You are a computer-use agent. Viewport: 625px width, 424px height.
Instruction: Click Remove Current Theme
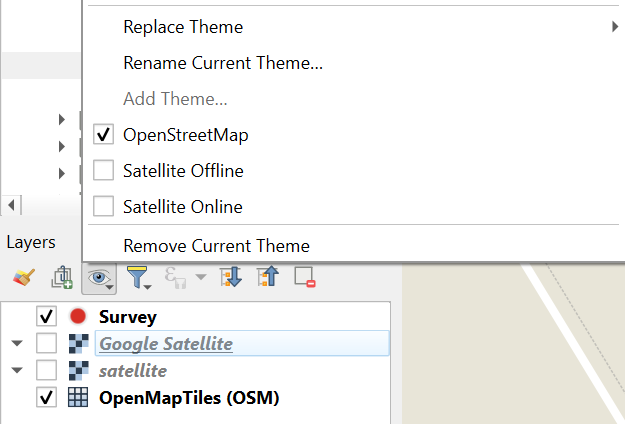[x=216, y=246]
